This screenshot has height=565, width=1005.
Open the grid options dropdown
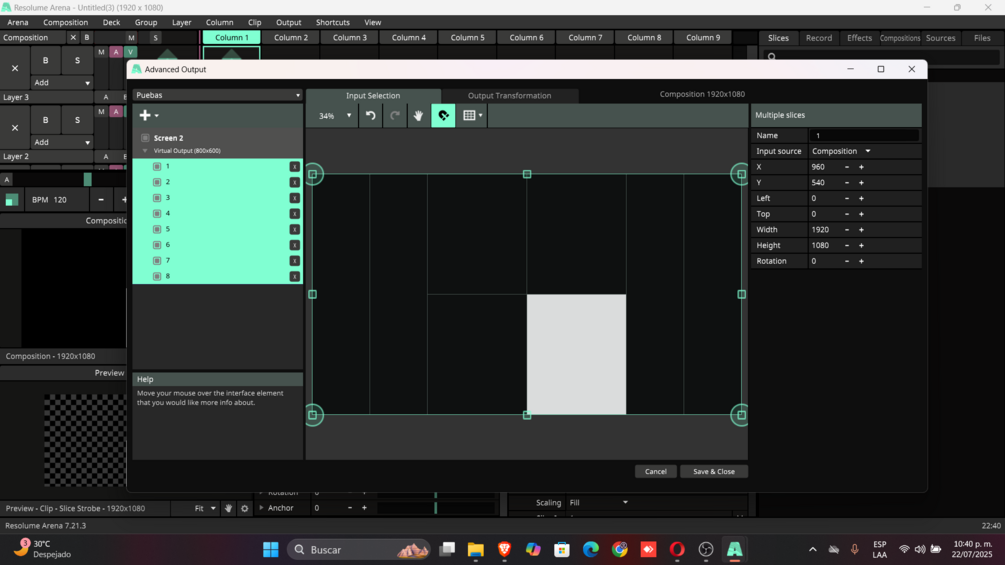(x=472, y=115)
